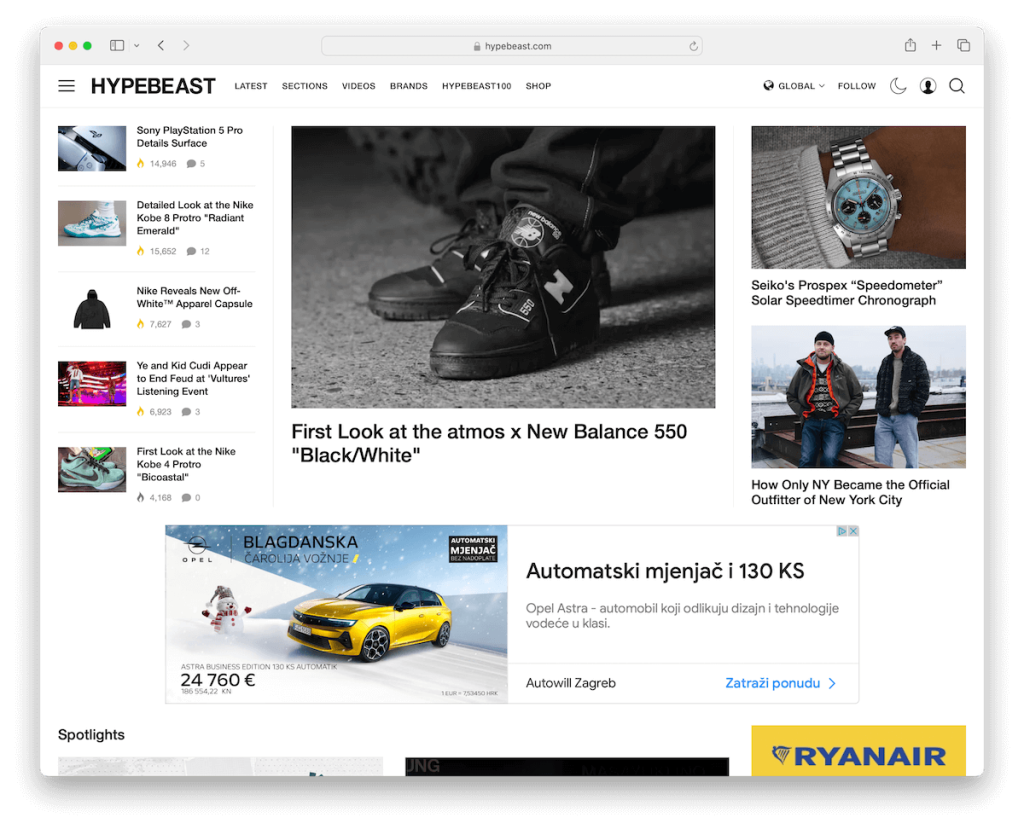Click the black hoodie thumbnail
This screenshot has height=829, width=1024.
click(x=92, y=309)
